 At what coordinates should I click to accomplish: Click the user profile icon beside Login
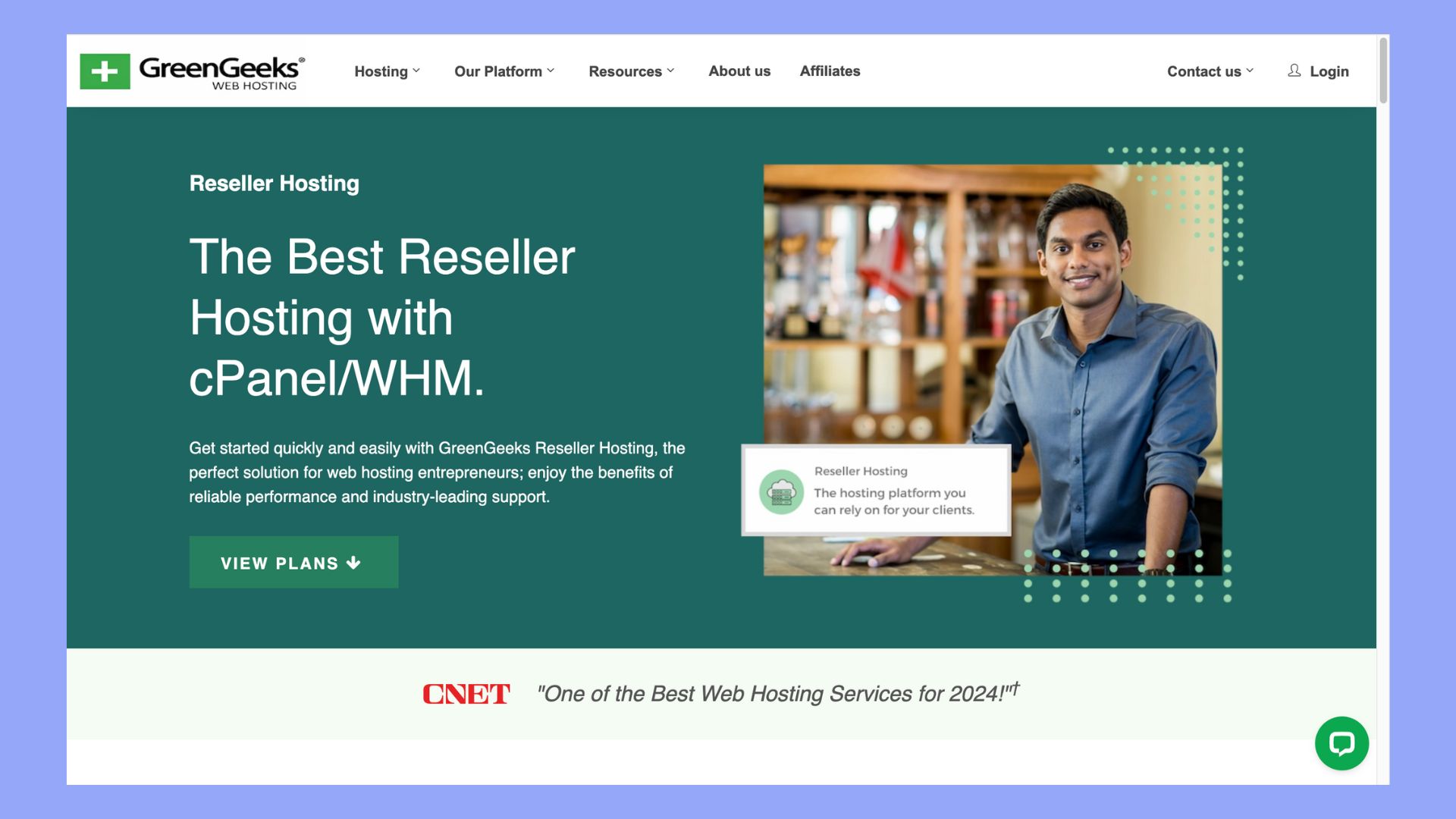1294,71
